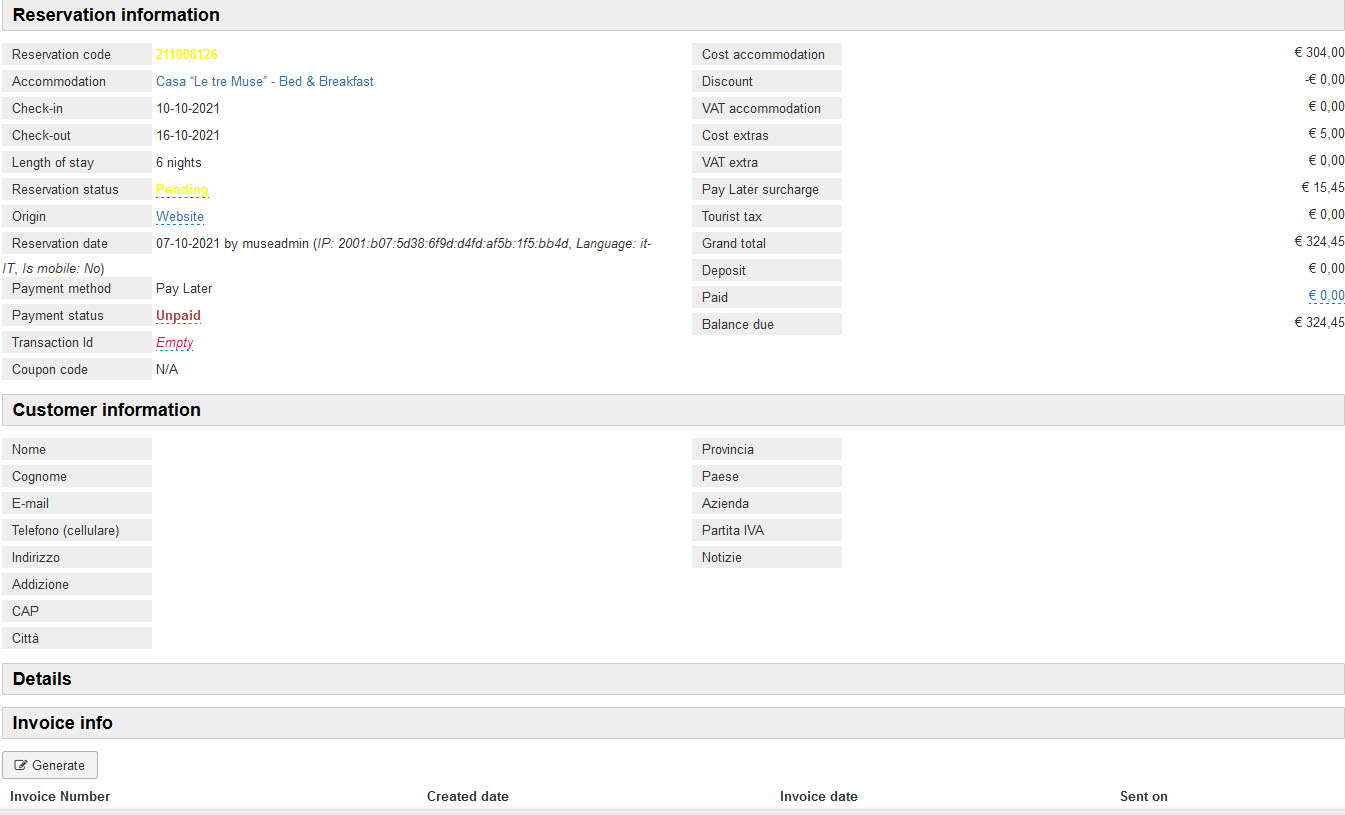Click the Paid amount € 0,00 link

tap(1326, 296)
